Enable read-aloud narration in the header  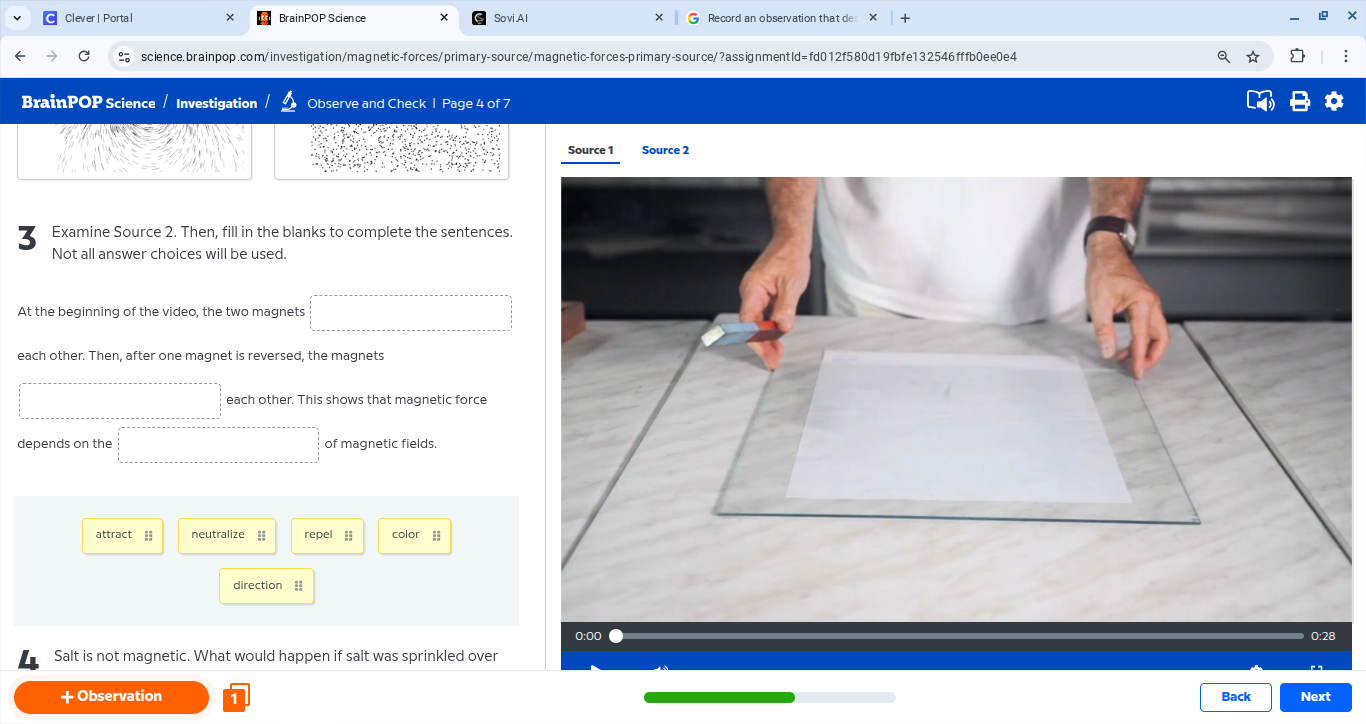pos(1261,100)
